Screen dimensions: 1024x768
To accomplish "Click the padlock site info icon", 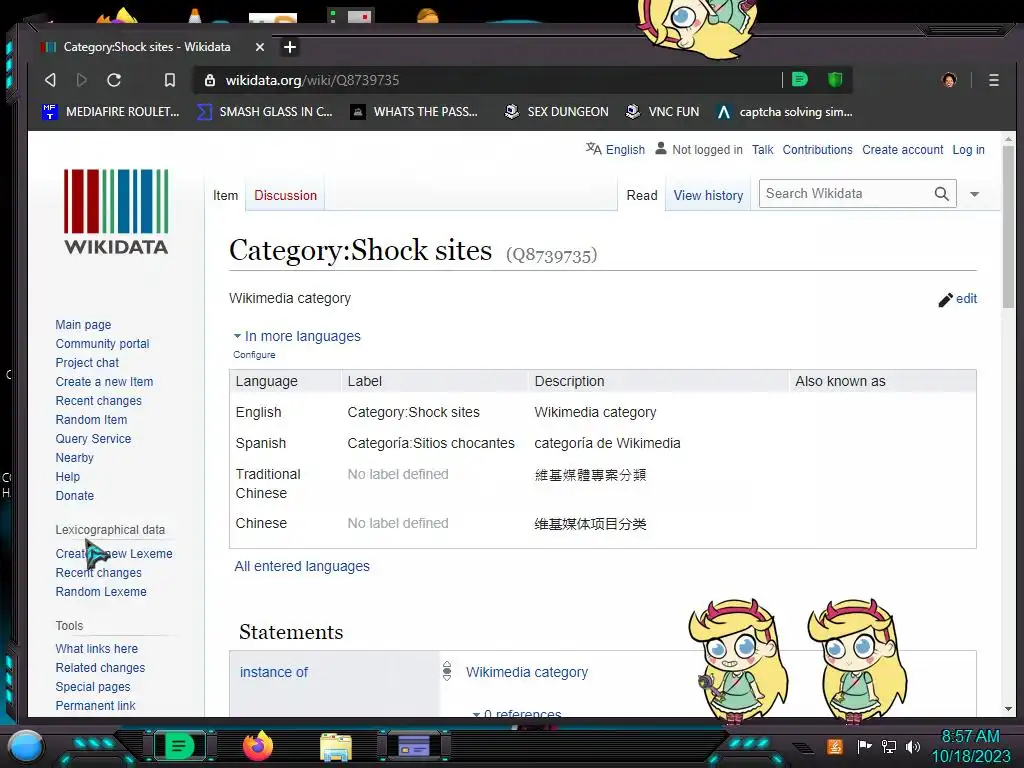I will coord(210,80).
